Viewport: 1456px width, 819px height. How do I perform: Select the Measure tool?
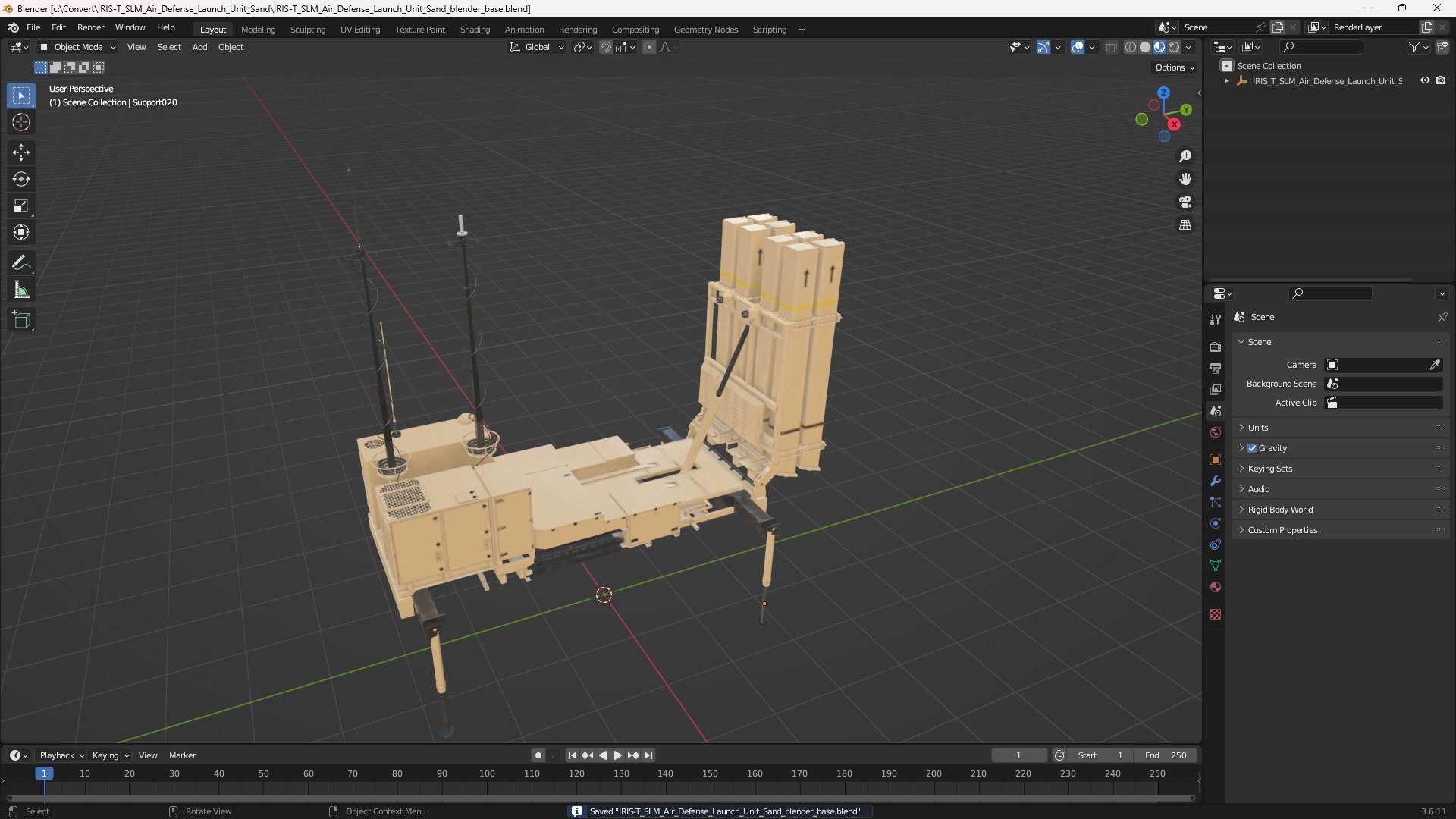(x=21, y=290)
